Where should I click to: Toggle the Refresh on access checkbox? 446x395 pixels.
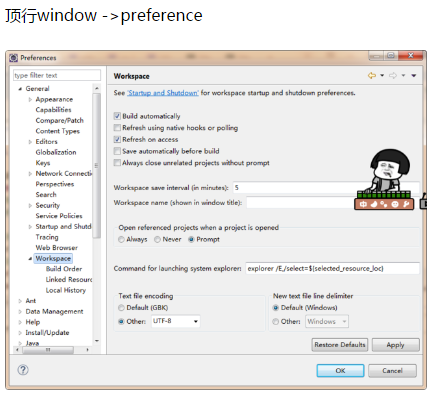point(117,139)
